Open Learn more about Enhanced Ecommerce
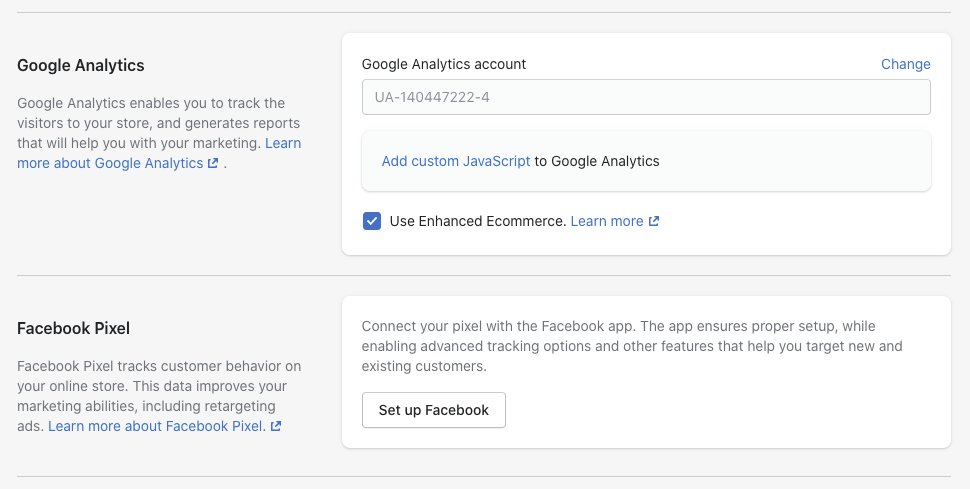 pos(606,221)
